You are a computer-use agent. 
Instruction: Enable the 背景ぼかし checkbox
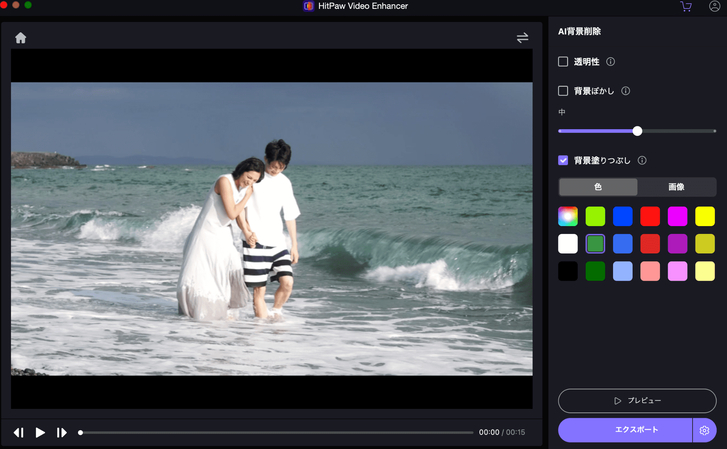pos(563,91)
